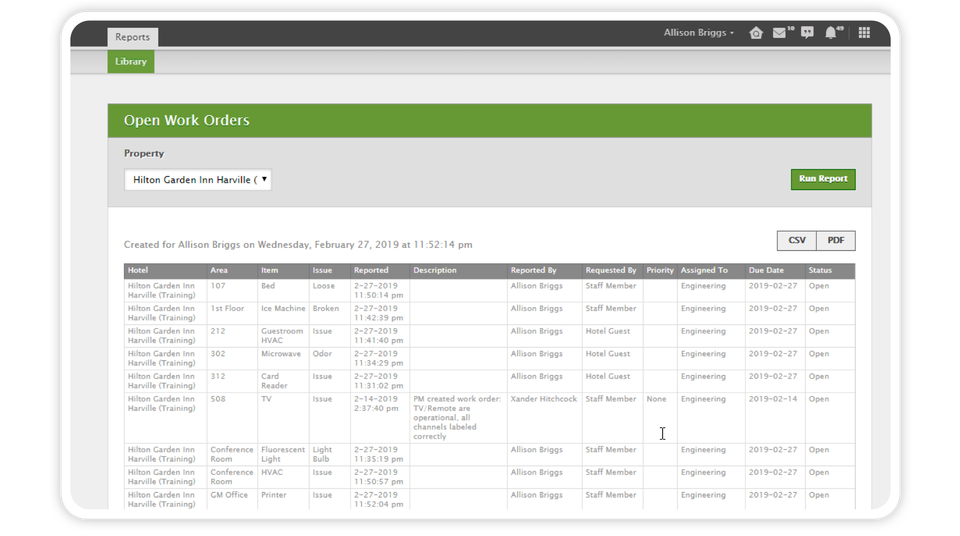Export the report as CSV
960x536 pixels.
pos(797,241)
